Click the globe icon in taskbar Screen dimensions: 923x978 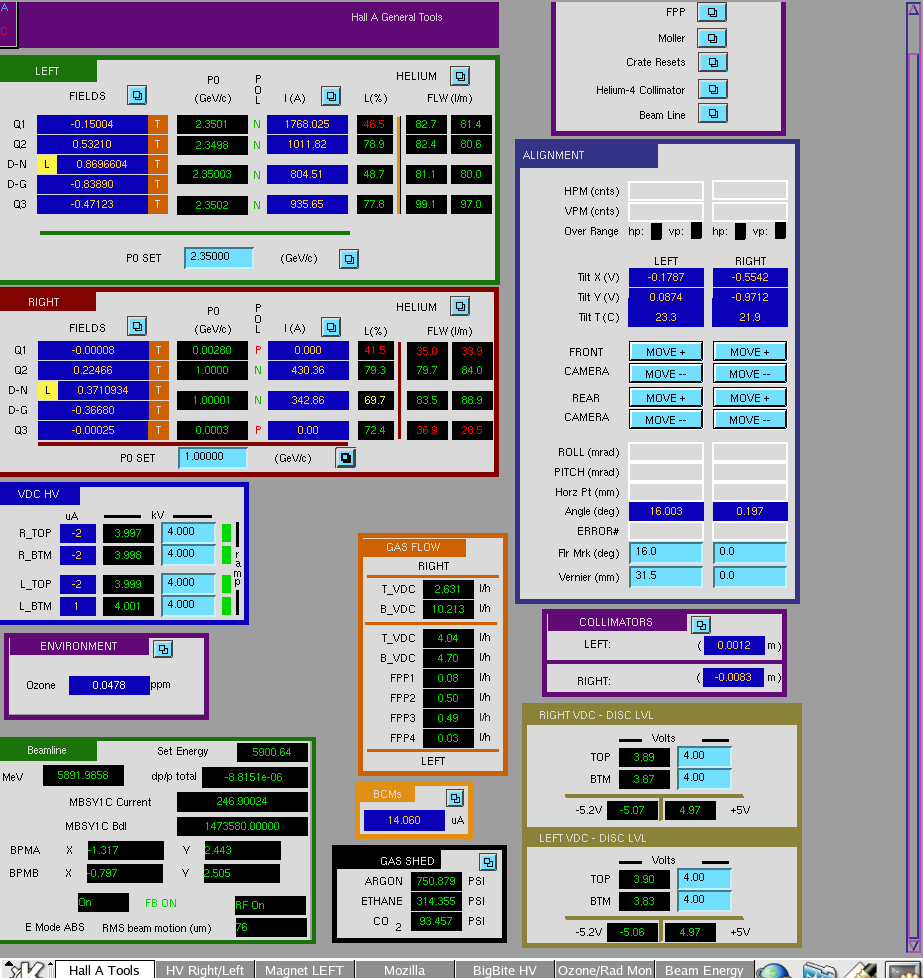pyautogui.click(x=773, y=971)
